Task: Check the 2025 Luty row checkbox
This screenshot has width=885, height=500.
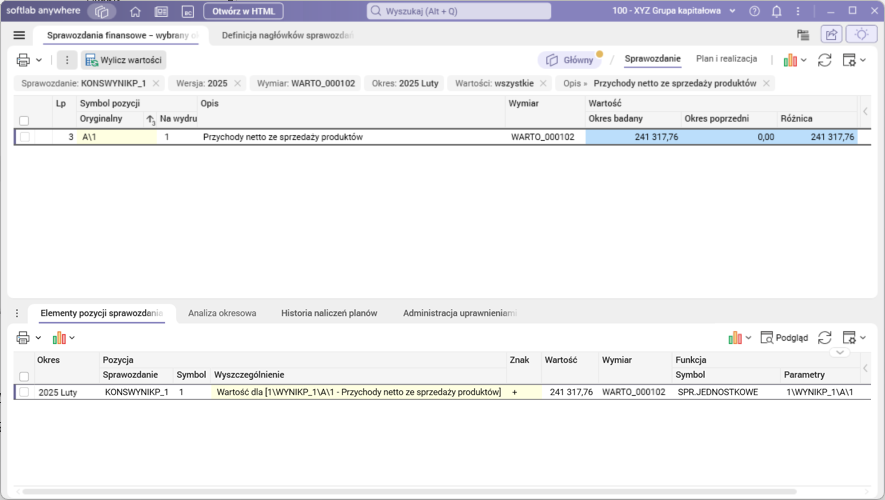Action: tap(24, 392)
